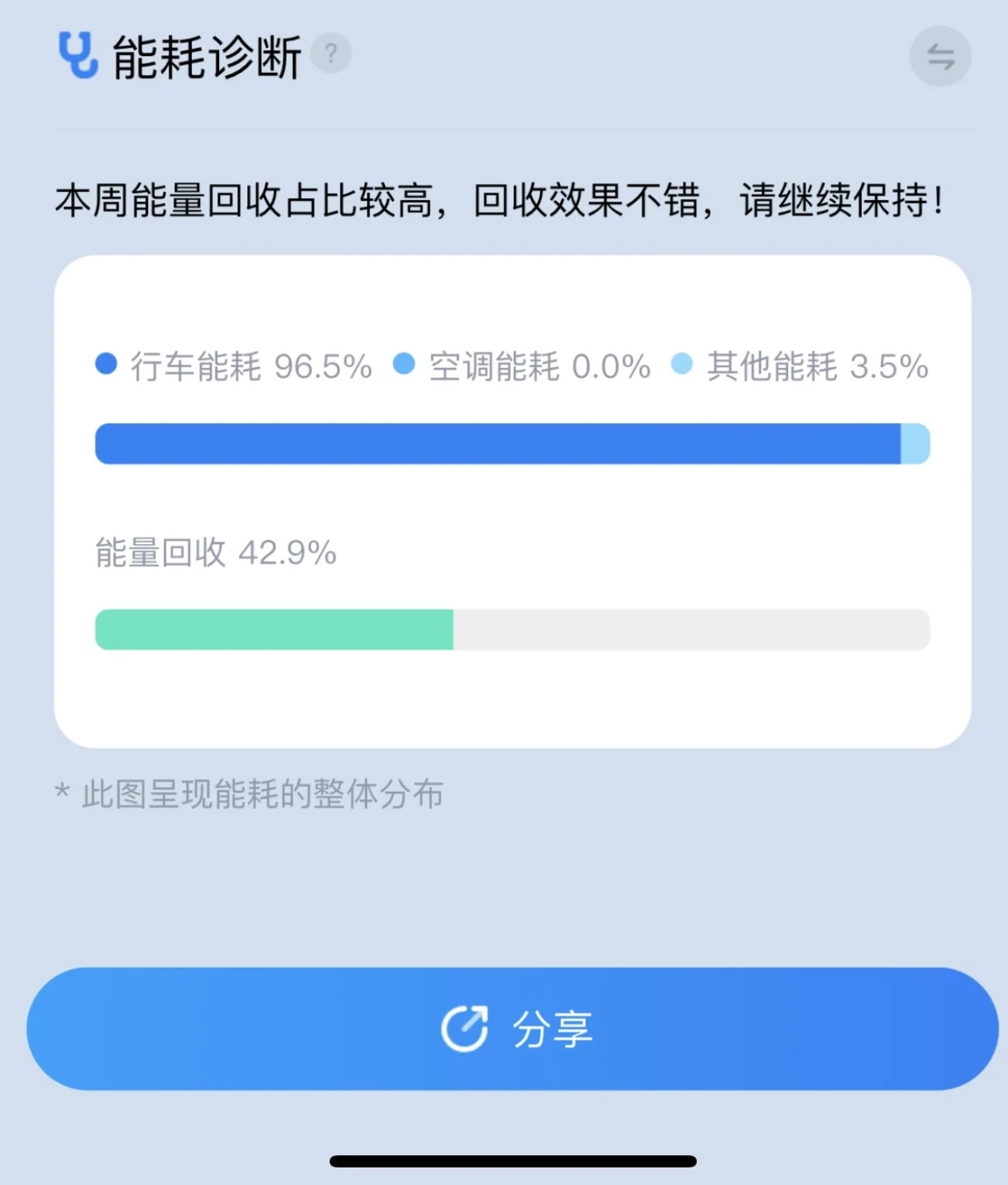The width and height of the screenshot is (1008, 1185).
Task: Tap the 能量回收 42.9% label
Action: [216, 553]
